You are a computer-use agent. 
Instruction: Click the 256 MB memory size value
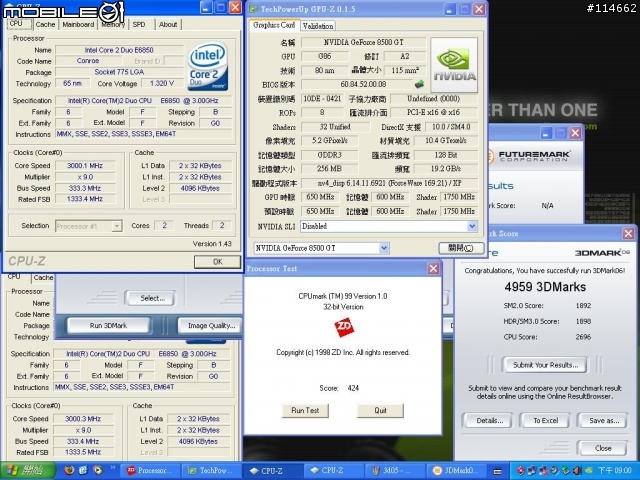329,169
